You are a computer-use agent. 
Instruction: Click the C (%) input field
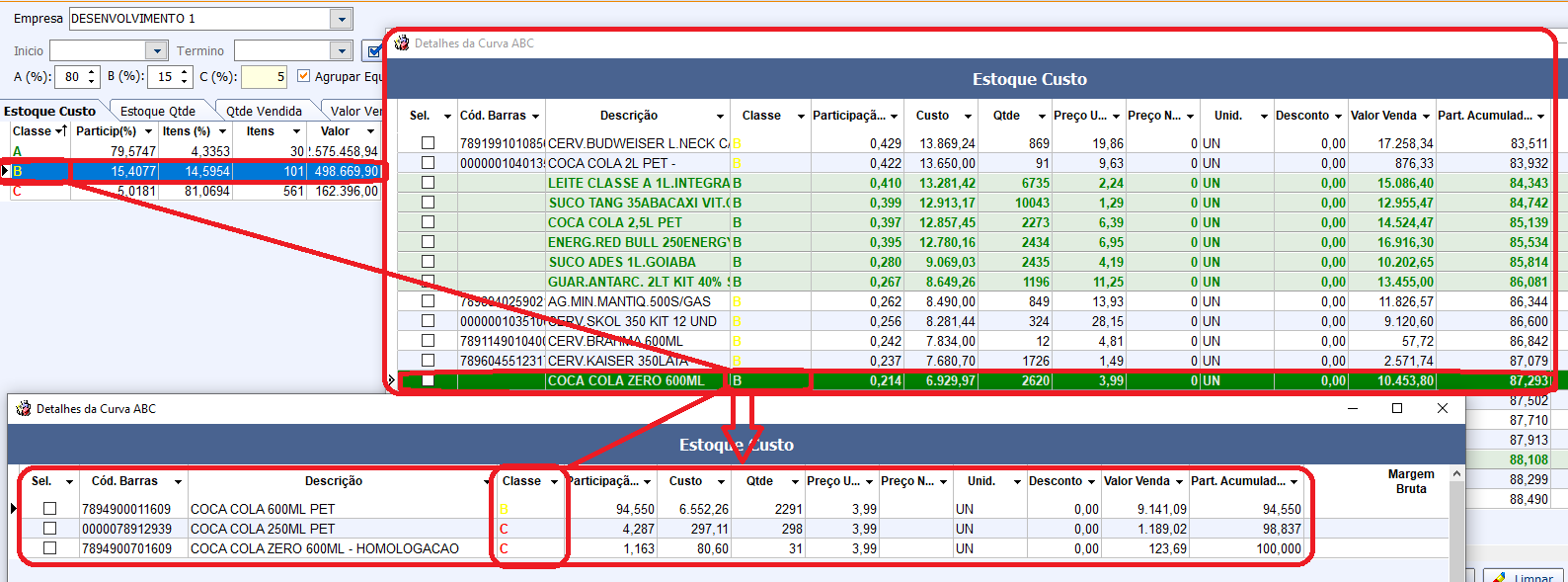pos(263,76)
